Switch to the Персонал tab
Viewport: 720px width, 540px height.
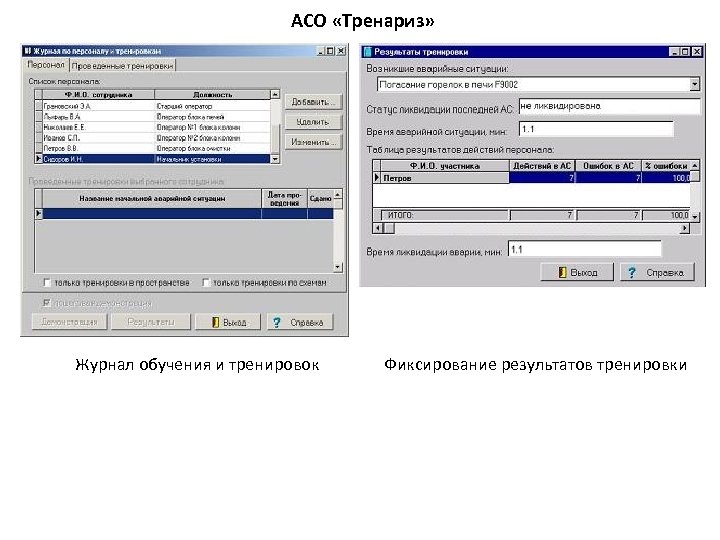coord(46,65)
